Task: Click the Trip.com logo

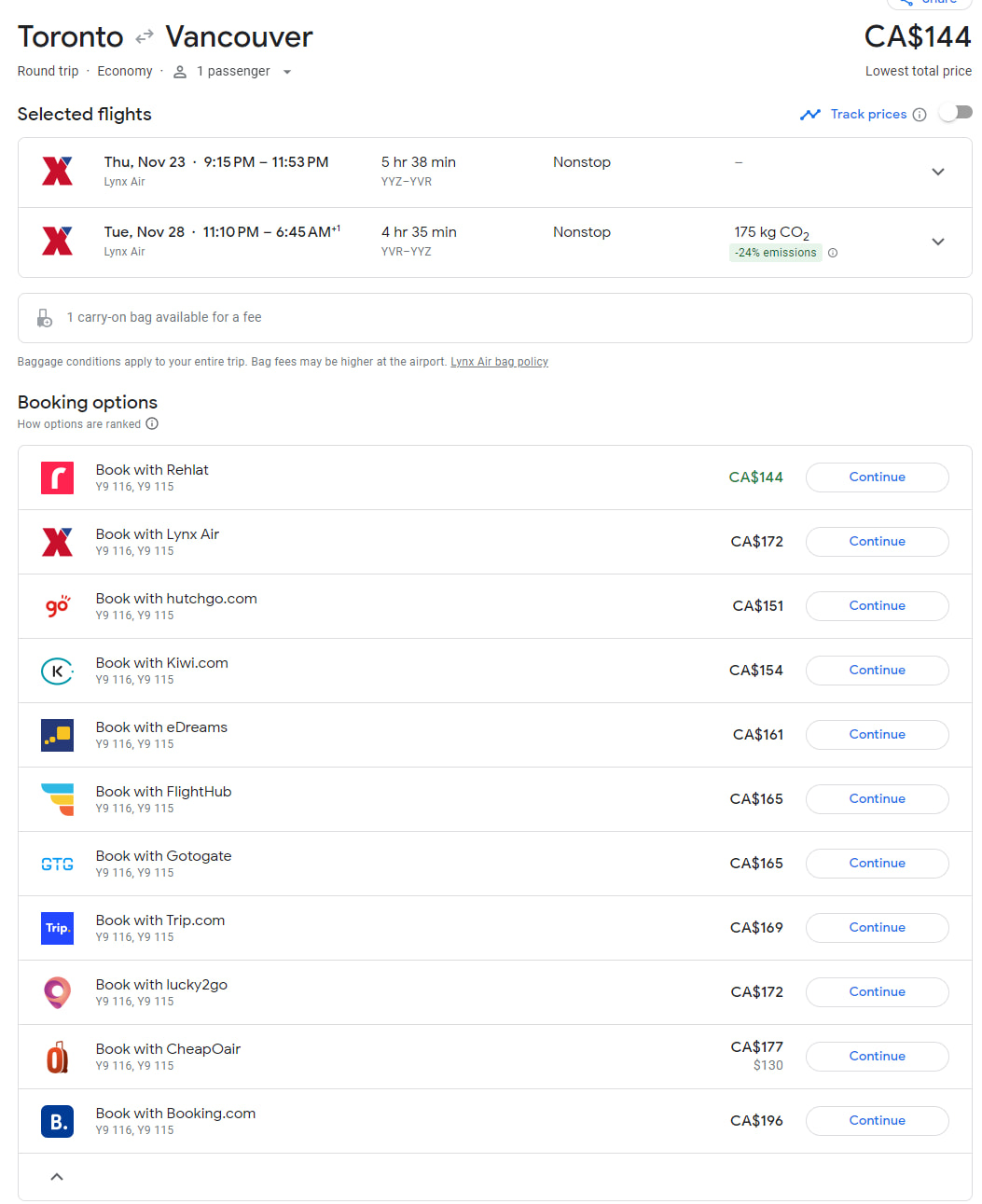Action: (x=57, y=927)
